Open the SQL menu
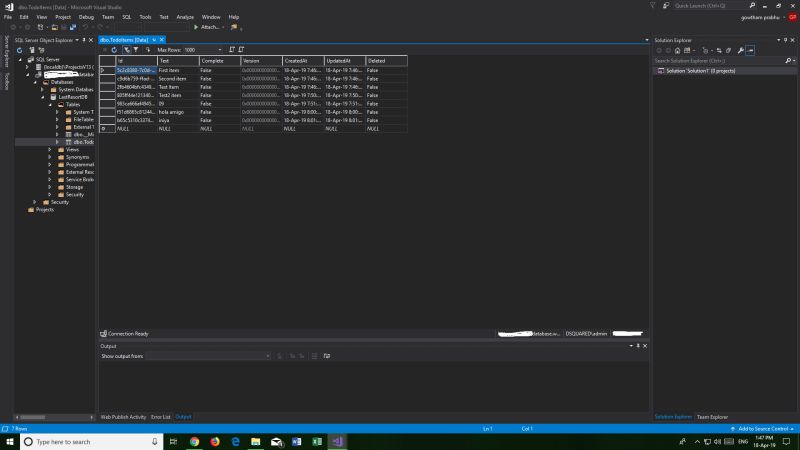Viewport: 800px width, 450px height. coord(127,17)
